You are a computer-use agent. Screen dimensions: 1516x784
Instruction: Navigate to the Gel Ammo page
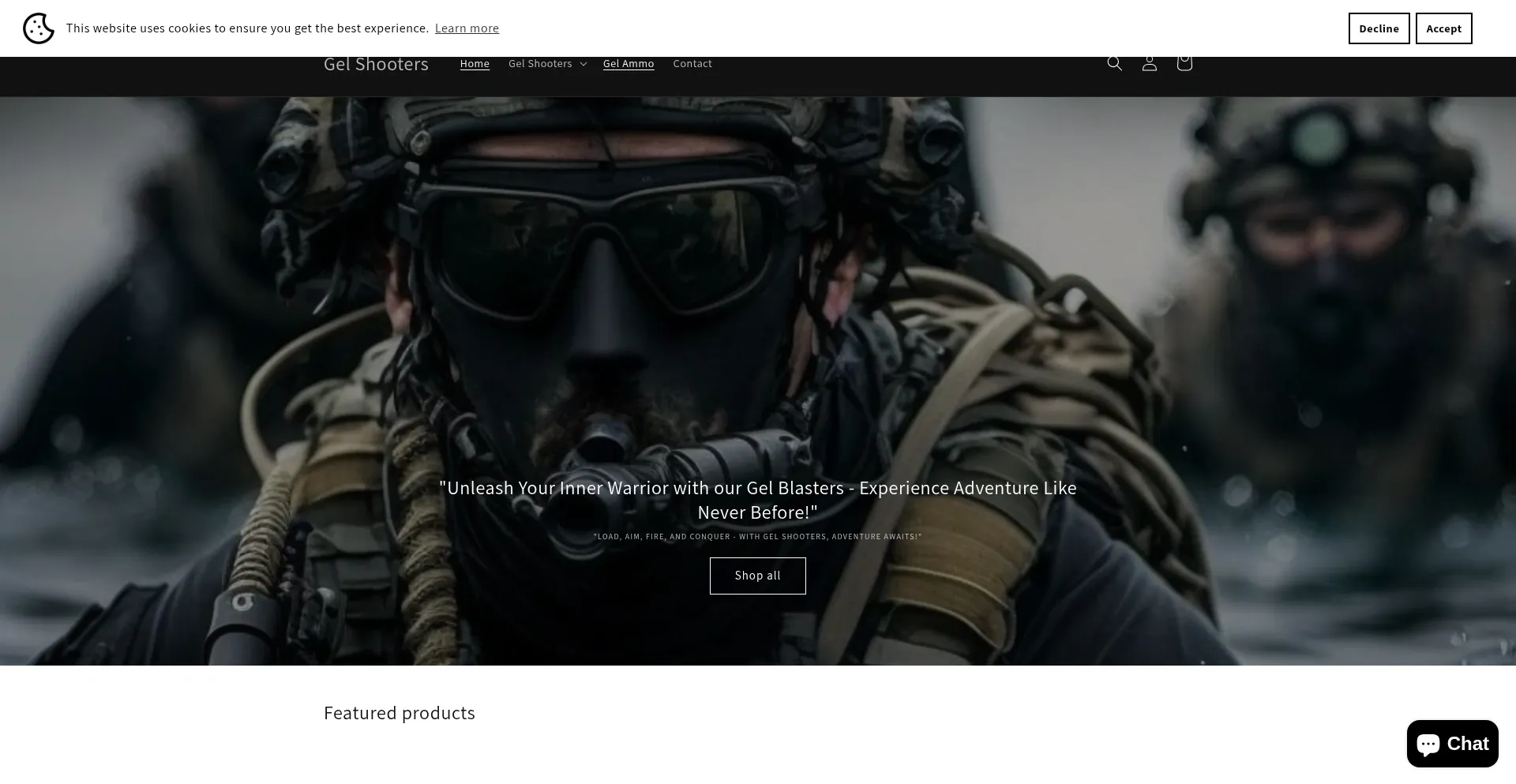629,64
